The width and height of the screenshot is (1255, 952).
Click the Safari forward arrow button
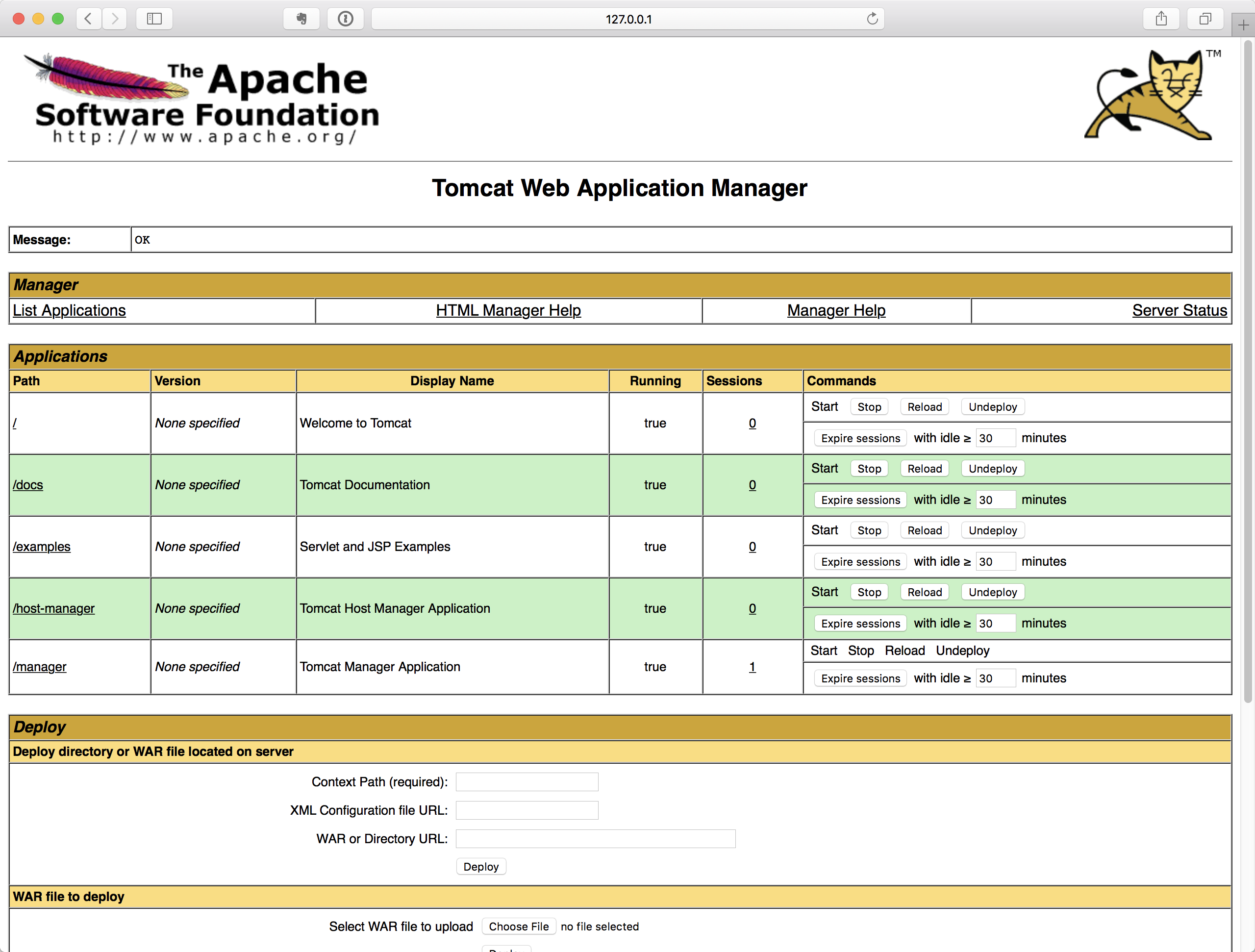point(115,19)
